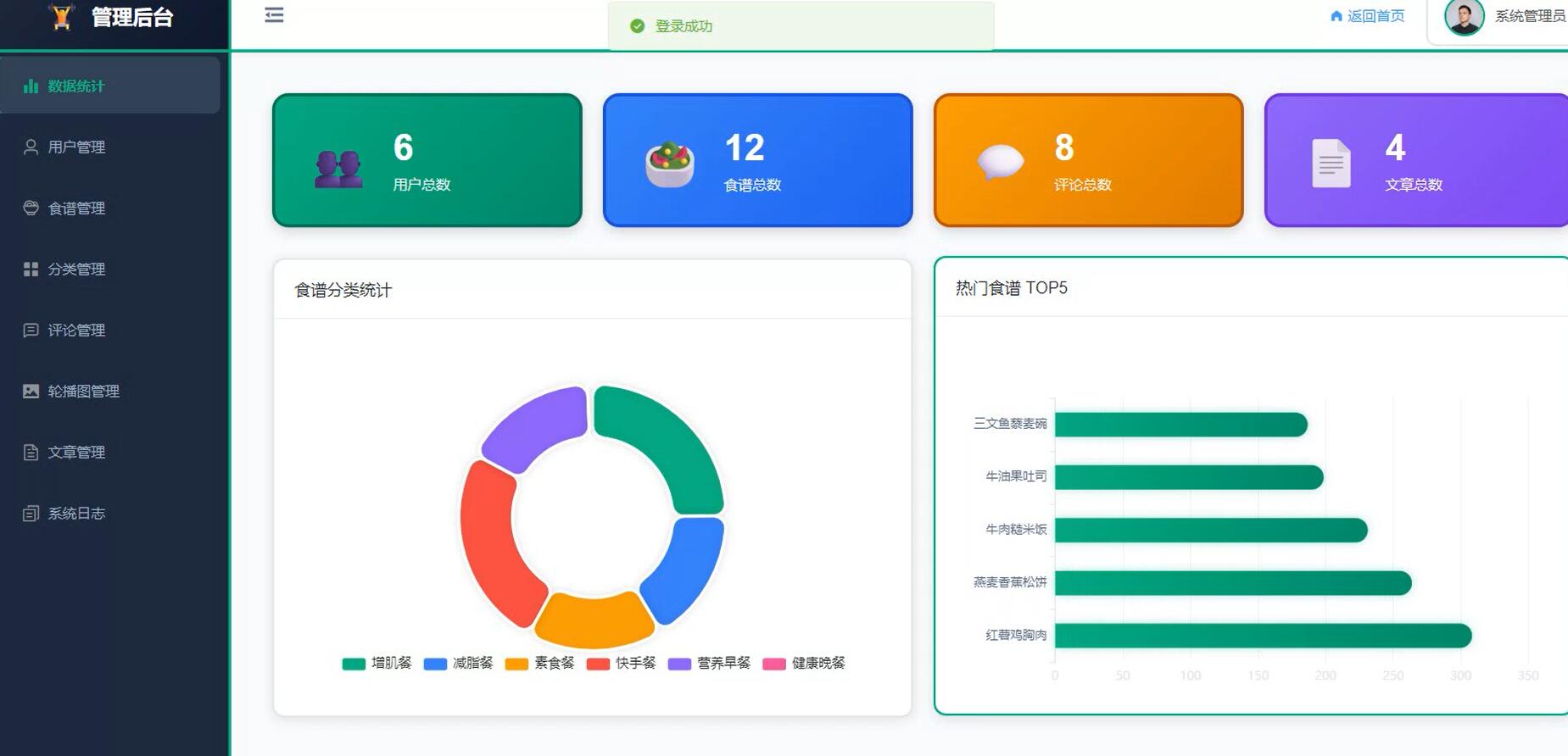Click the speech bubble icon in 评论总数 card

point(1001,162)
